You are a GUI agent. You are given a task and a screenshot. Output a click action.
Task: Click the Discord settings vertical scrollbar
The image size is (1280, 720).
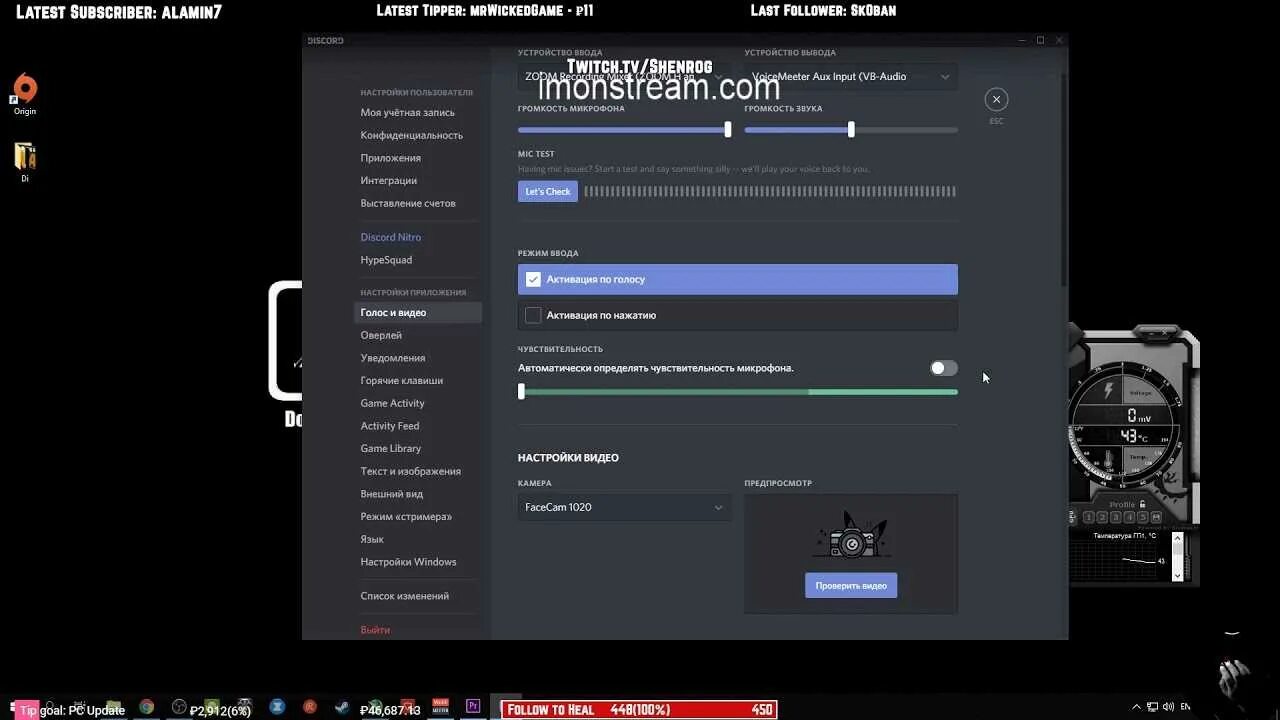coord(1064,180)
